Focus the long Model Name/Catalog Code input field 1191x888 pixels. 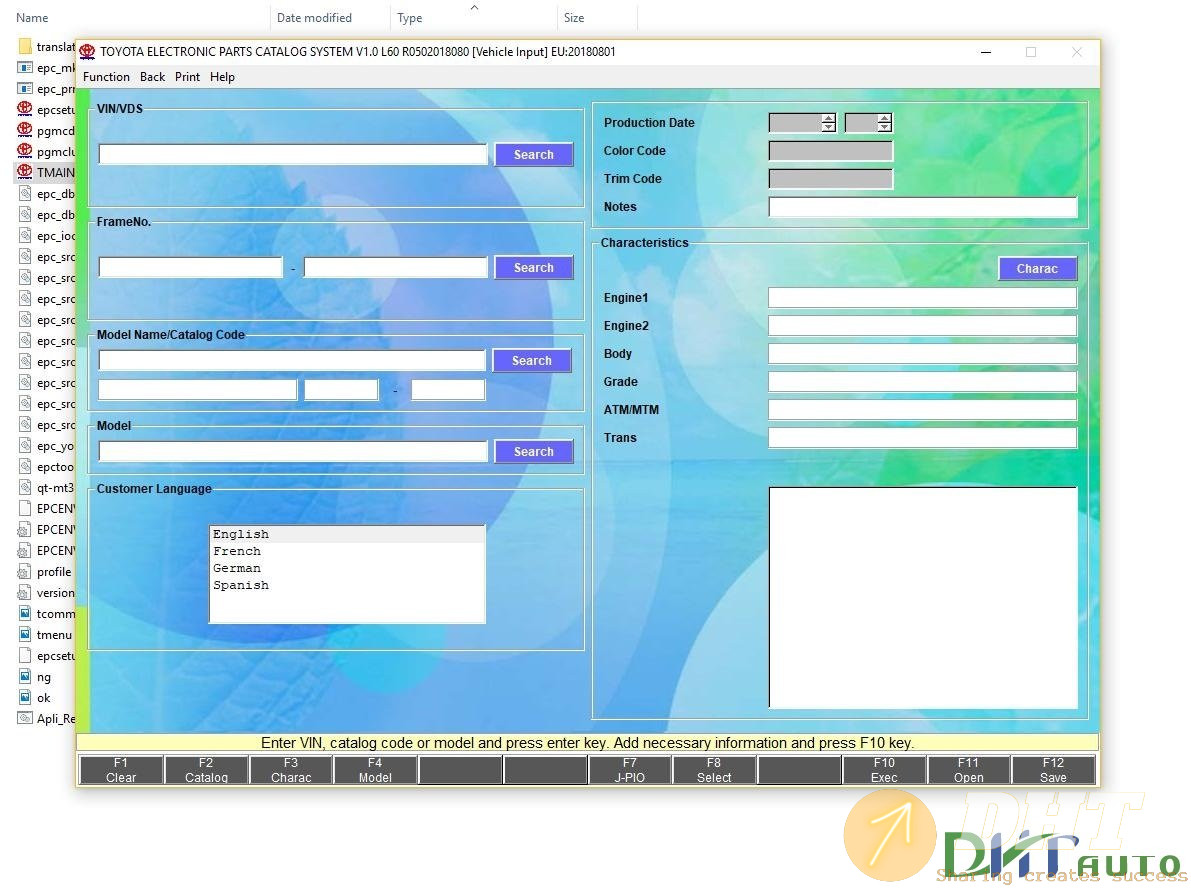coord(292,360)
